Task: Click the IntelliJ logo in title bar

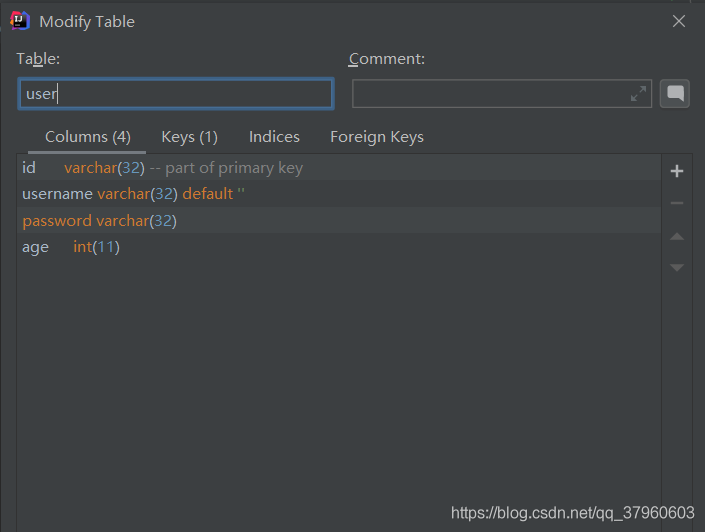Action: (19, 21)
